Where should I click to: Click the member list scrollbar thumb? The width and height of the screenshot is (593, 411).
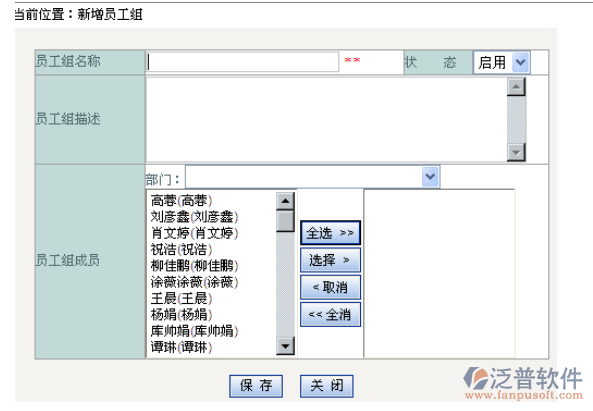click(x=285, y=221)
